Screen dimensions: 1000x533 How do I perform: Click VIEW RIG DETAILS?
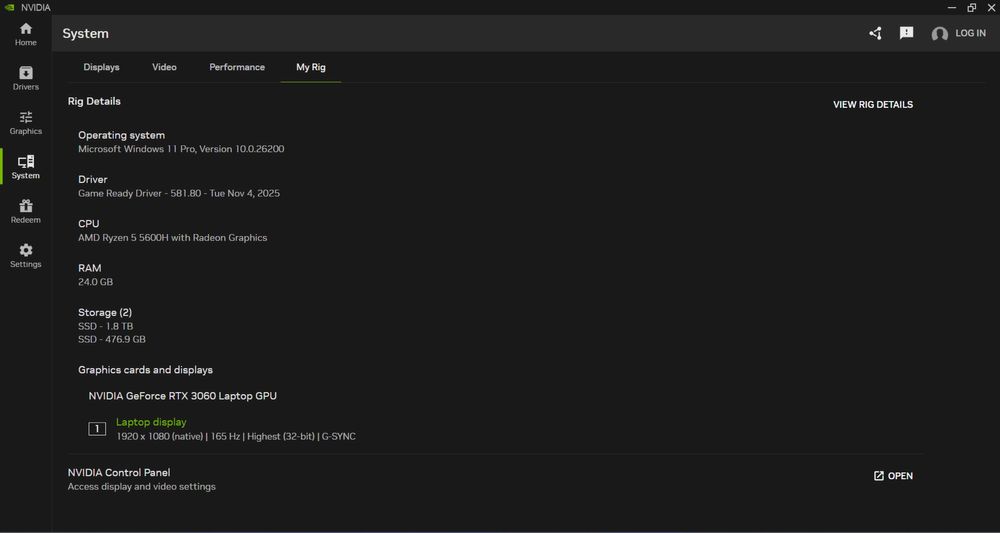[872, 105]
